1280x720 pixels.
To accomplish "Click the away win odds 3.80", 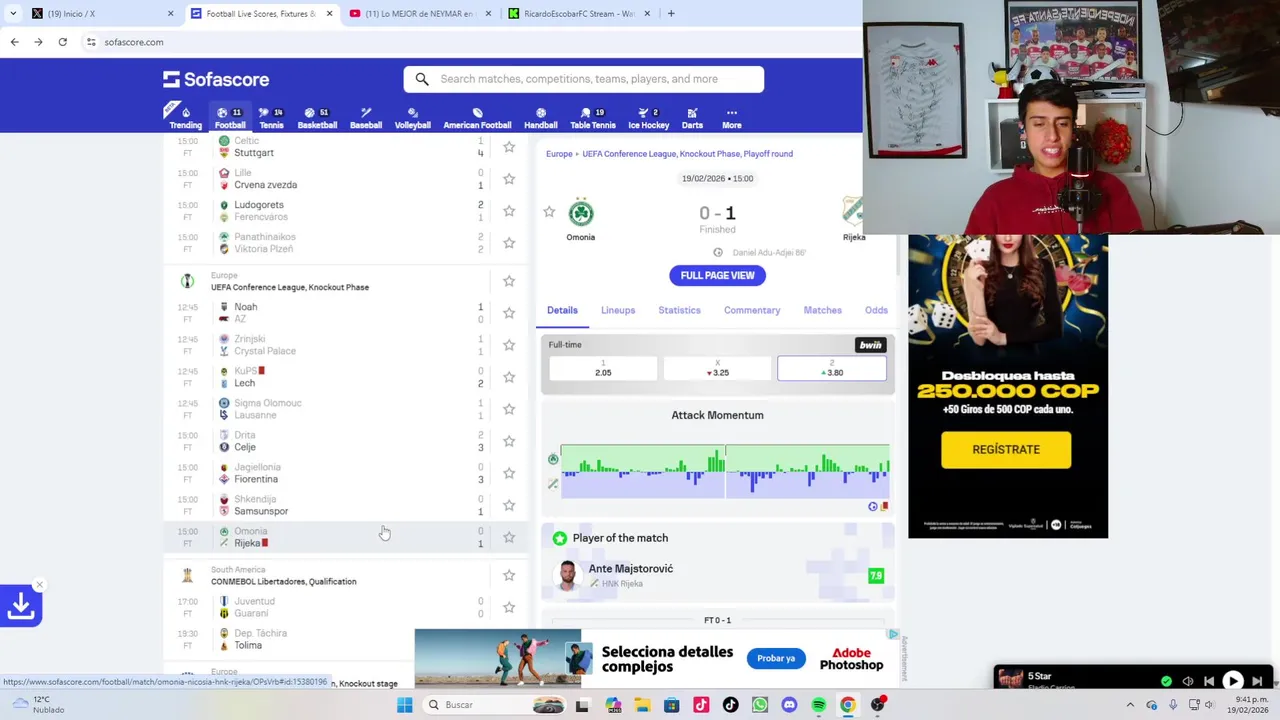I will coord(832,368).
